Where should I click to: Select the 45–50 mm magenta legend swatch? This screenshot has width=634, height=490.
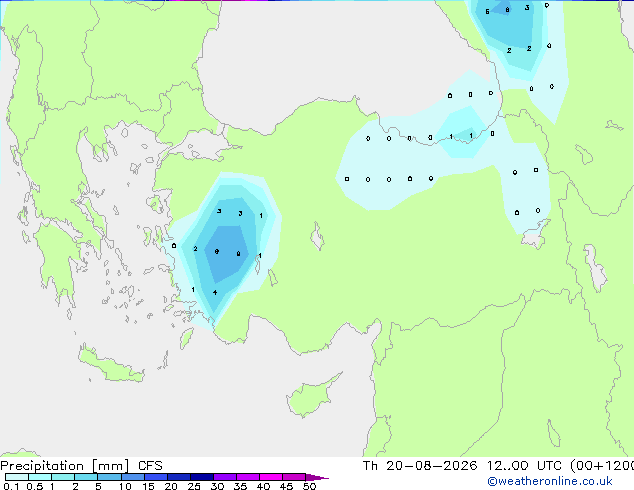pos(294,477)
